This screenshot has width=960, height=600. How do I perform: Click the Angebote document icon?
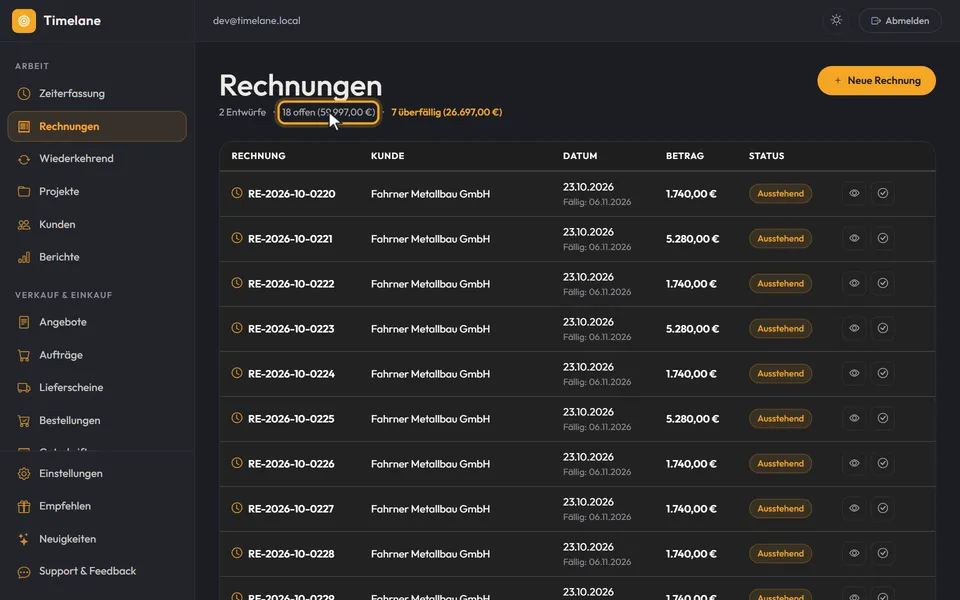point(24,322)
